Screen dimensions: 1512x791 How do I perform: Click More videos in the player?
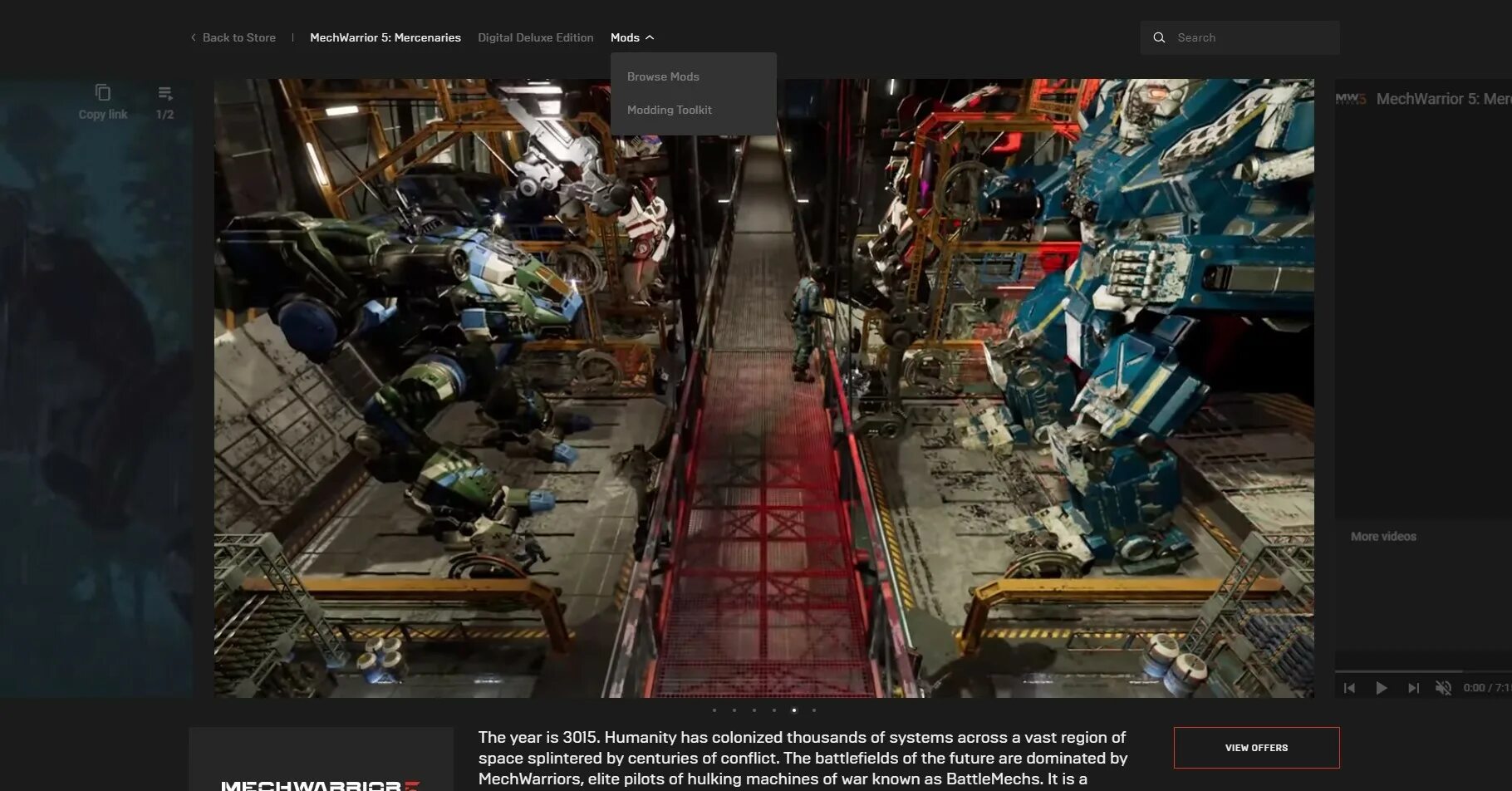coord(1383,537)
